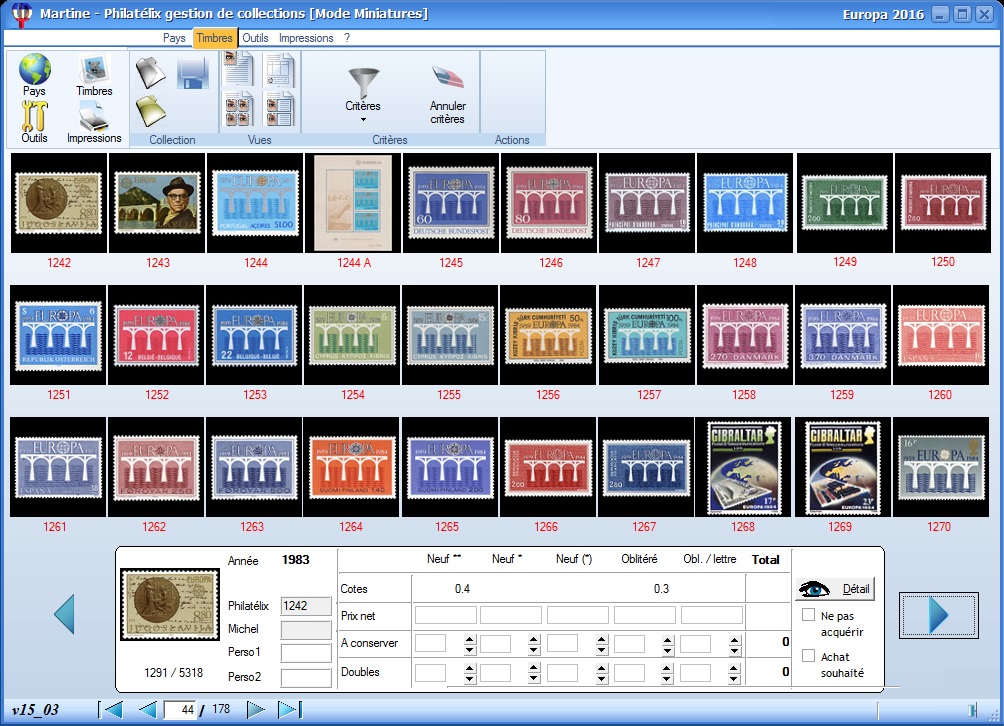The width and height of the screenshot is (1004, 726).
Task: Jump to first page navigation icon
Action: click(x=111, y=709)
